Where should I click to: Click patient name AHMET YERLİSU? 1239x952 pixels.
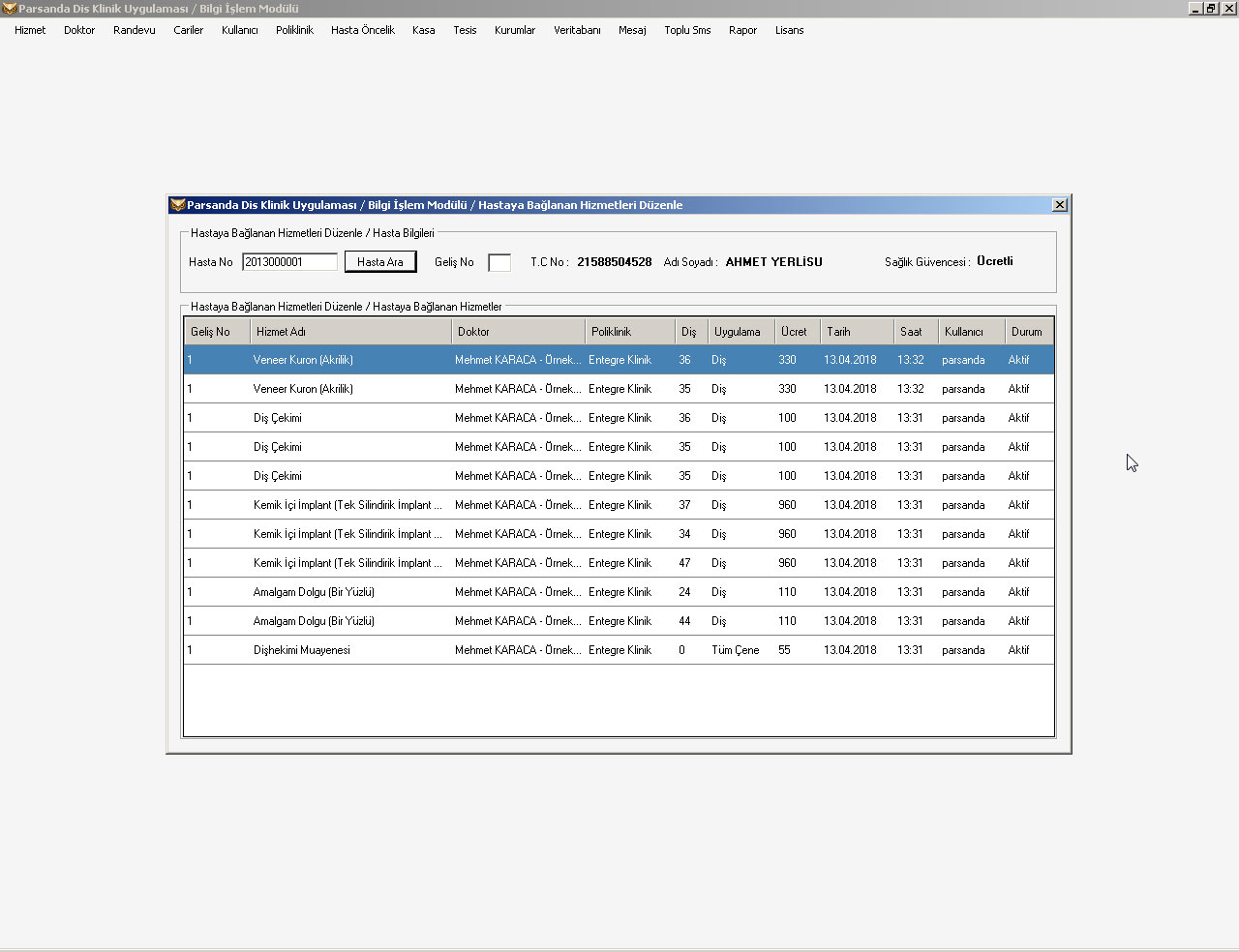[x=773, y=262]
